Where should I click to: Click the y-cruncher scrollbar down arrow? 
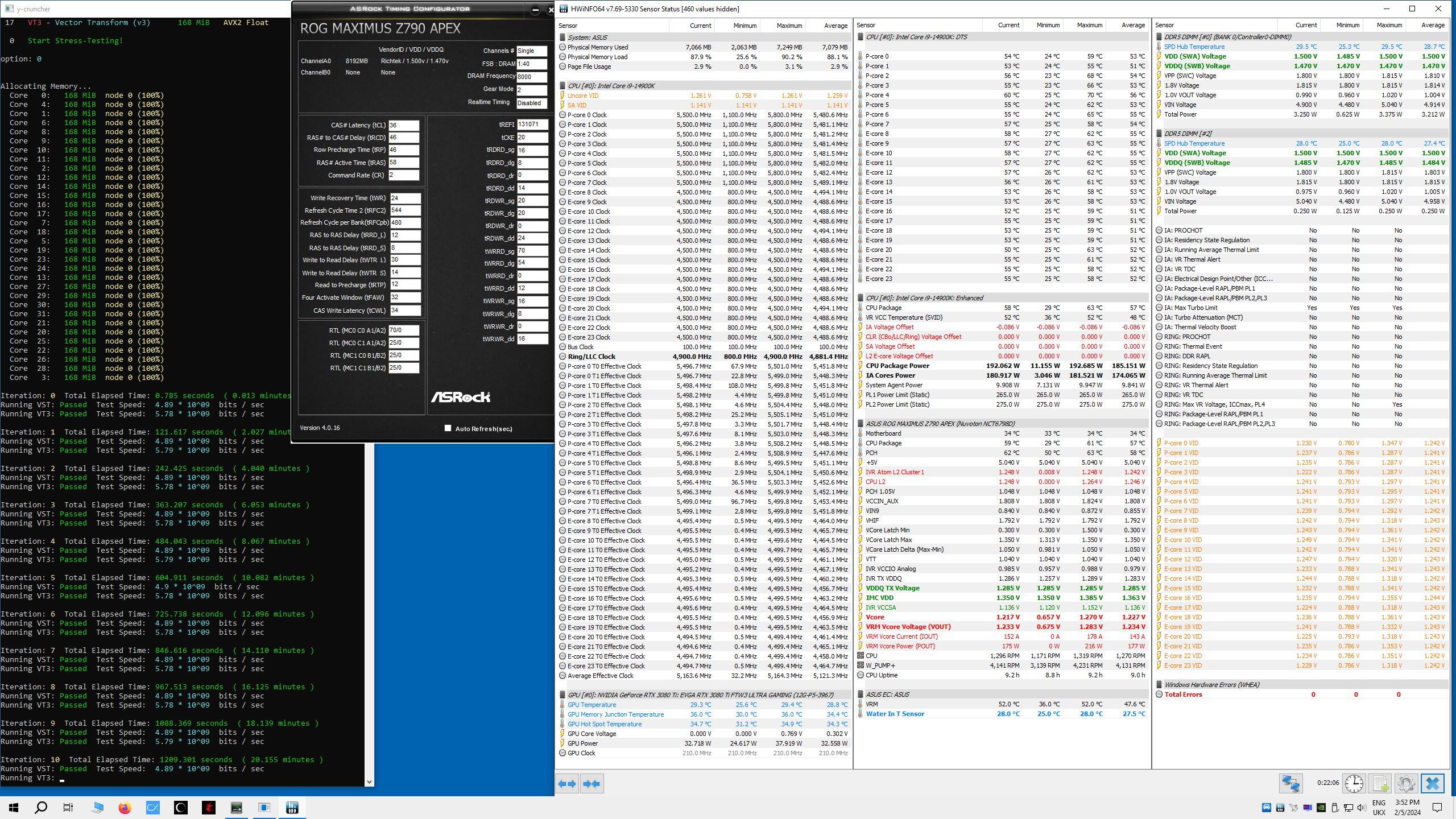pos(369,781)
